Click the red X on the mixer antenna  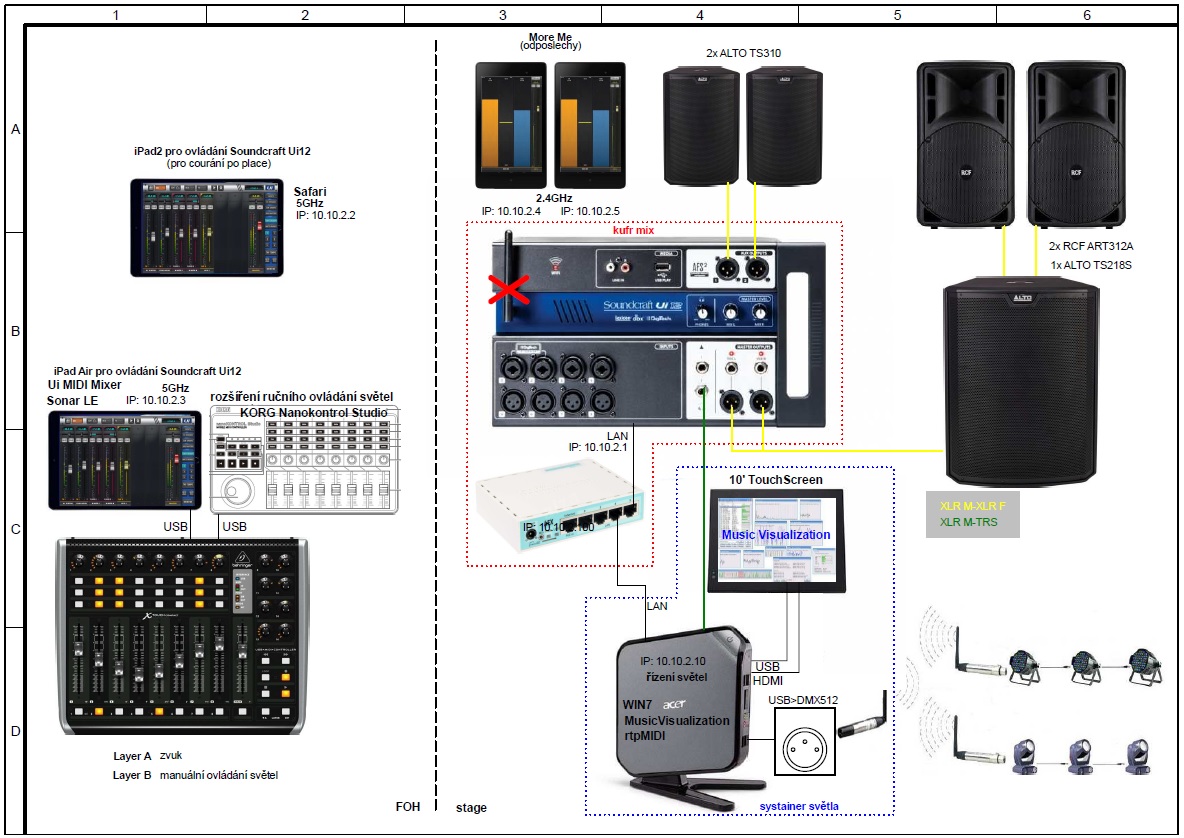511,290
